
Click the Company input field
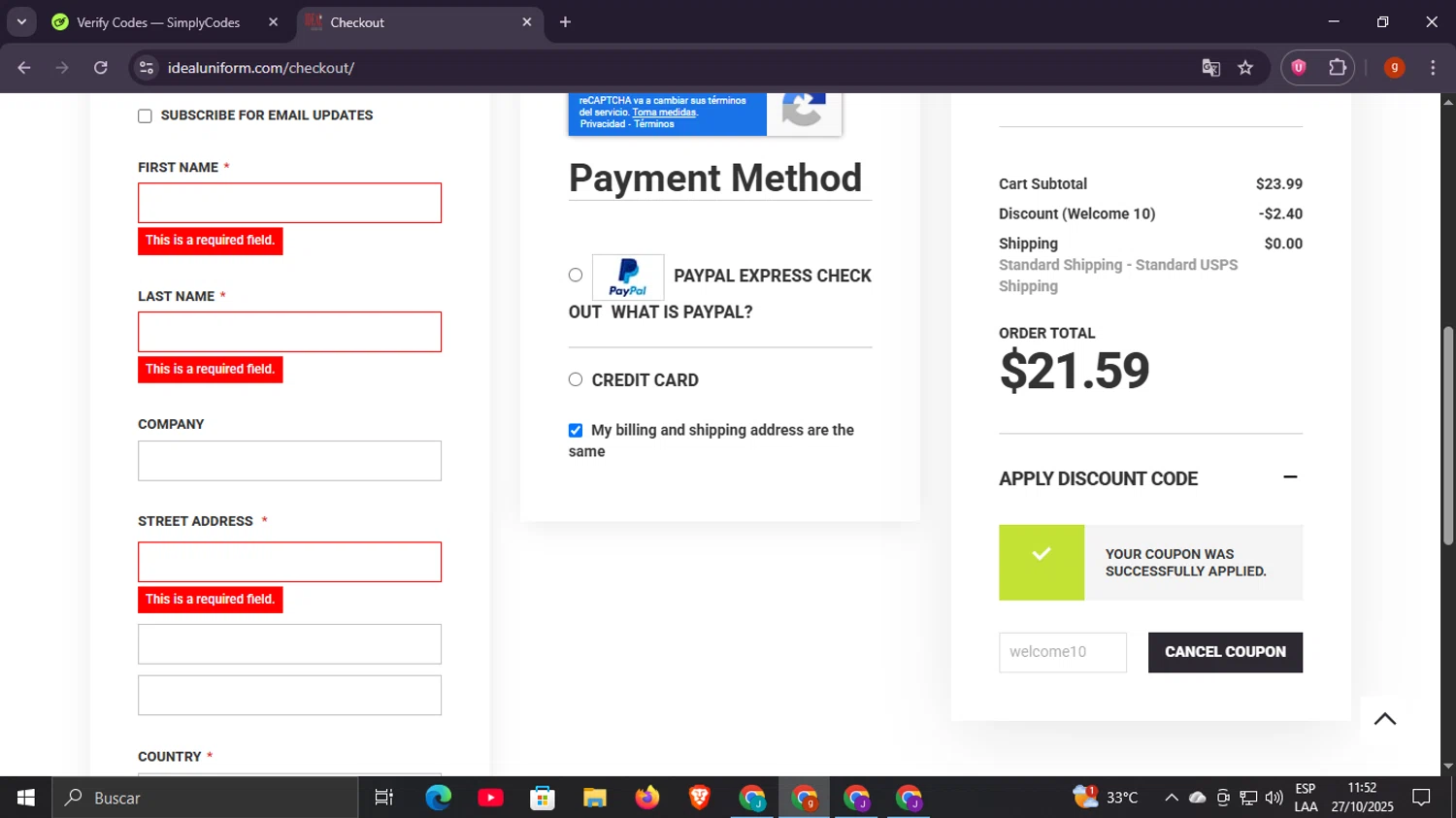click(x=289, y=461)
